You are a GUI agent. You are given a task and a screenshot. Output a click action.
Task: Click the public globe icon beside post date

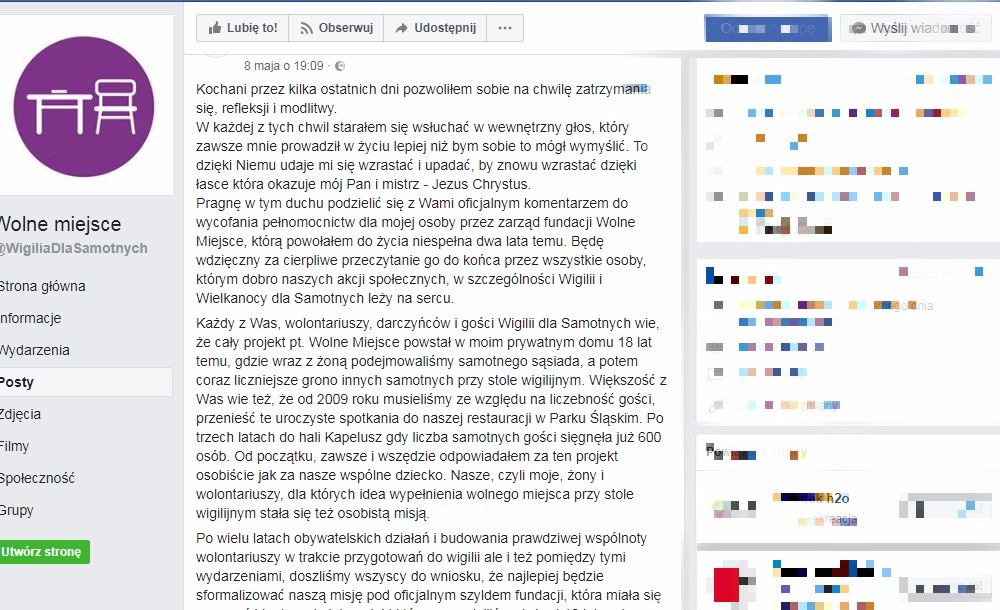pos(340,66)
